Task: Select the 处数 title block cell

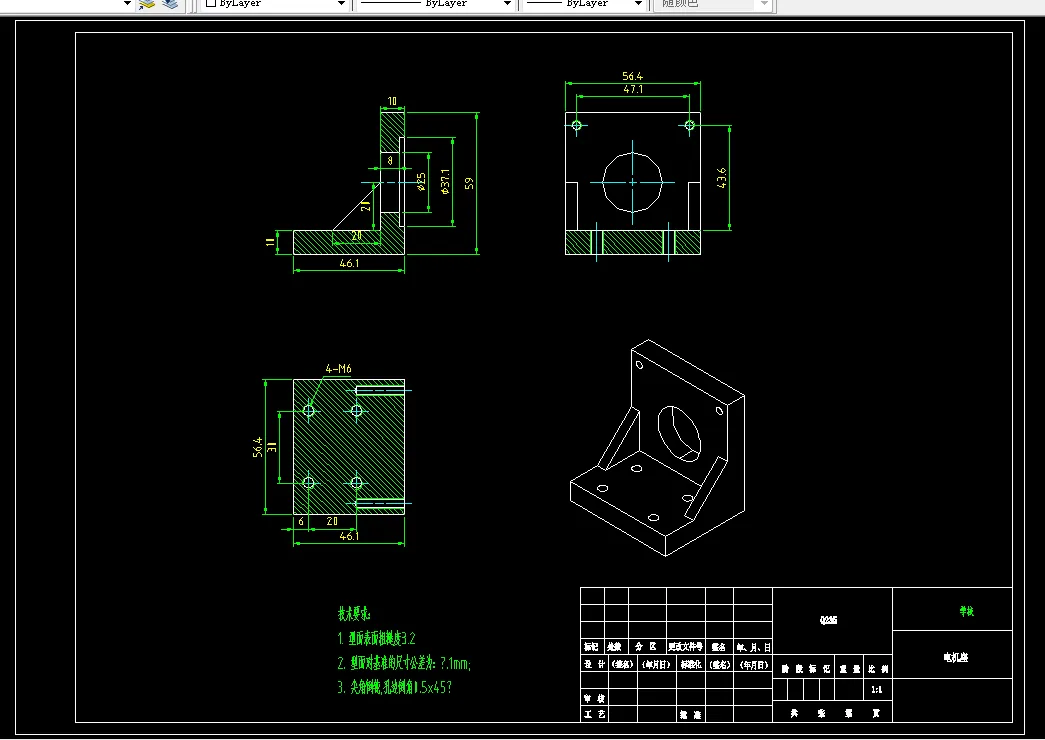Action: click(x=616, y=647)
